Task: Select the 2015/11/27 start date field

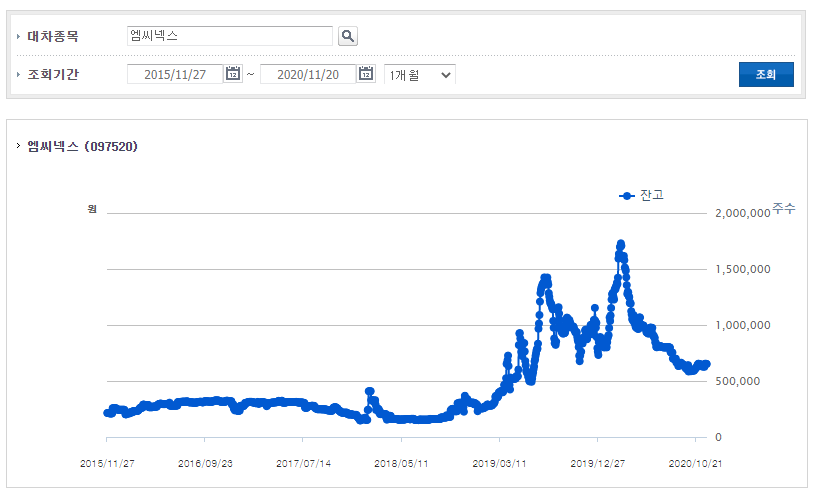Action: click(x=175, y=74)
